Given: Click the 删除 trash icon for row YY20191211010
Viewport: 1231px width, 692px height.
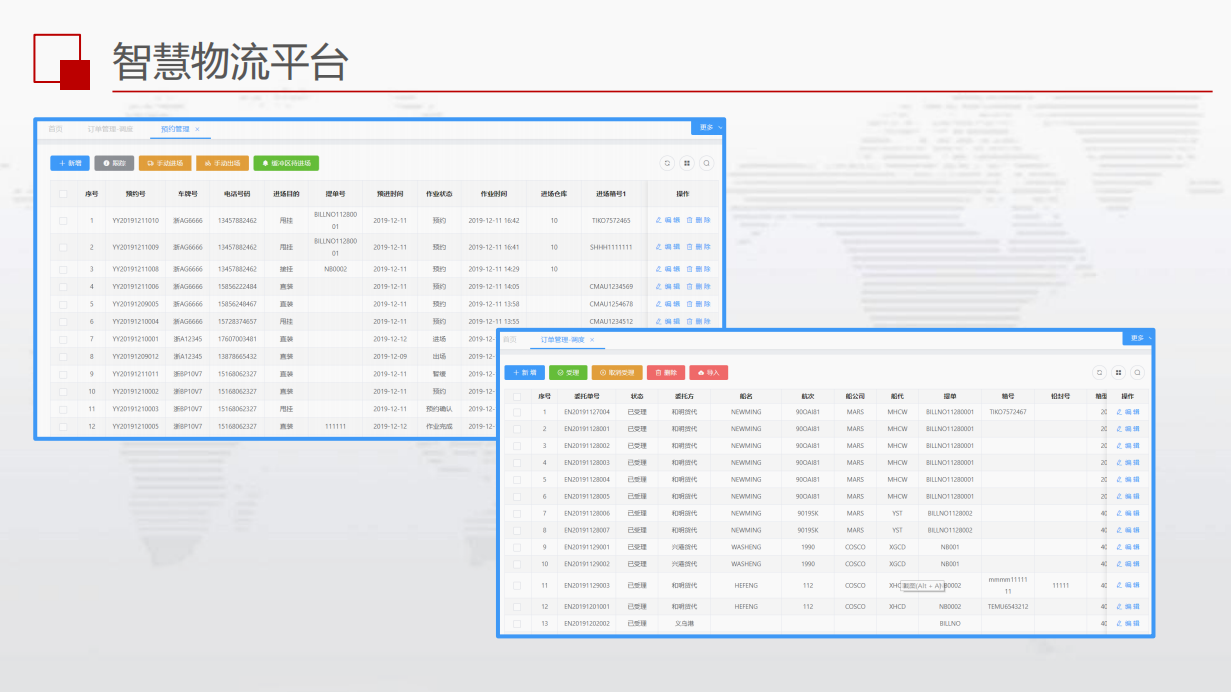Looking at the screenshot, I should coord(689,220).
